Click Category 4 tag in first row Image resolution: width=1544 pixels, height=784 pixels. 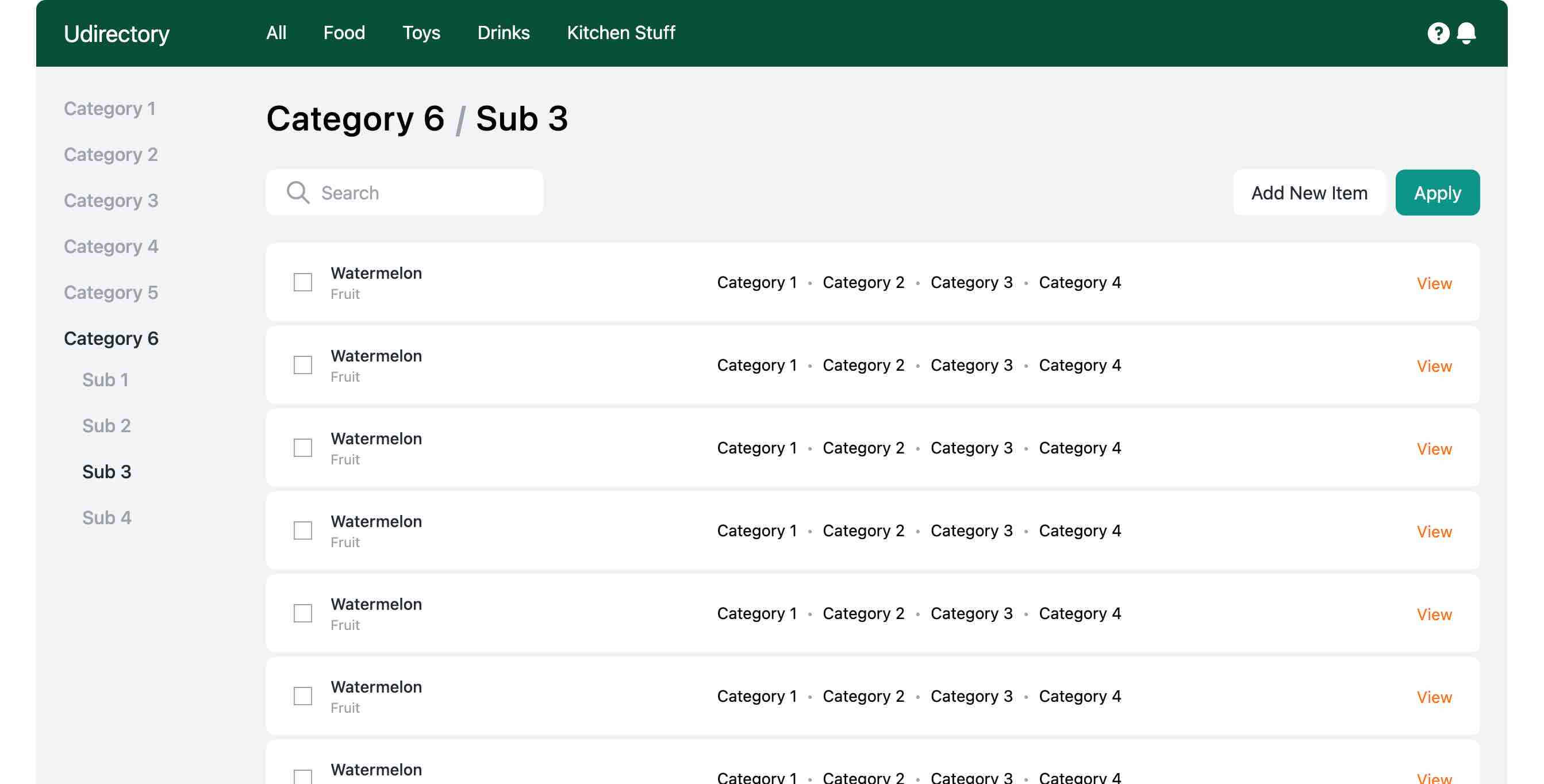tap(1080, 282)
